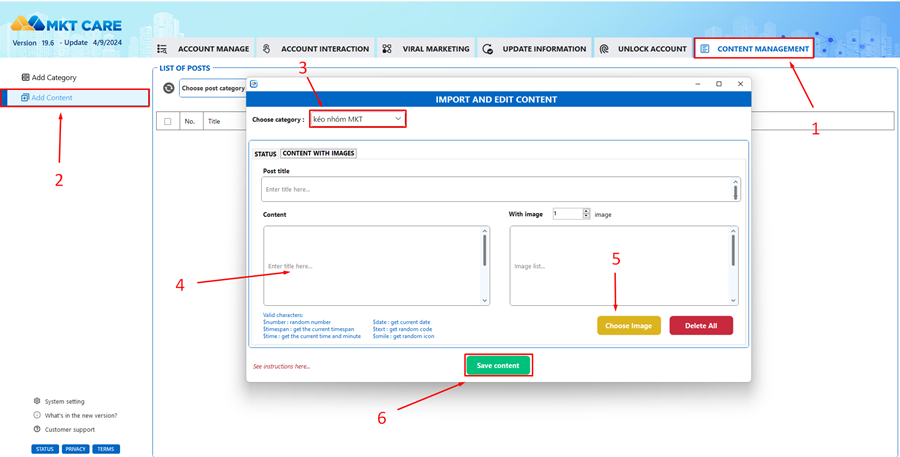Click the Save content button
This screenshot has height=457, width=900.
[498, 365]
